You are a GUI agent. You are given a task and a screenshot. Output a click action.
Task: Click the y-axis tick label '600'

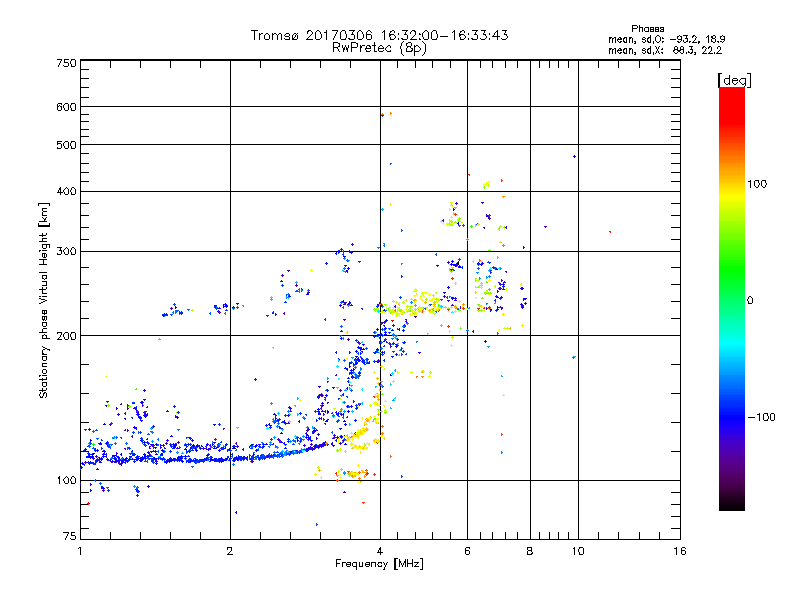point(66,107)
